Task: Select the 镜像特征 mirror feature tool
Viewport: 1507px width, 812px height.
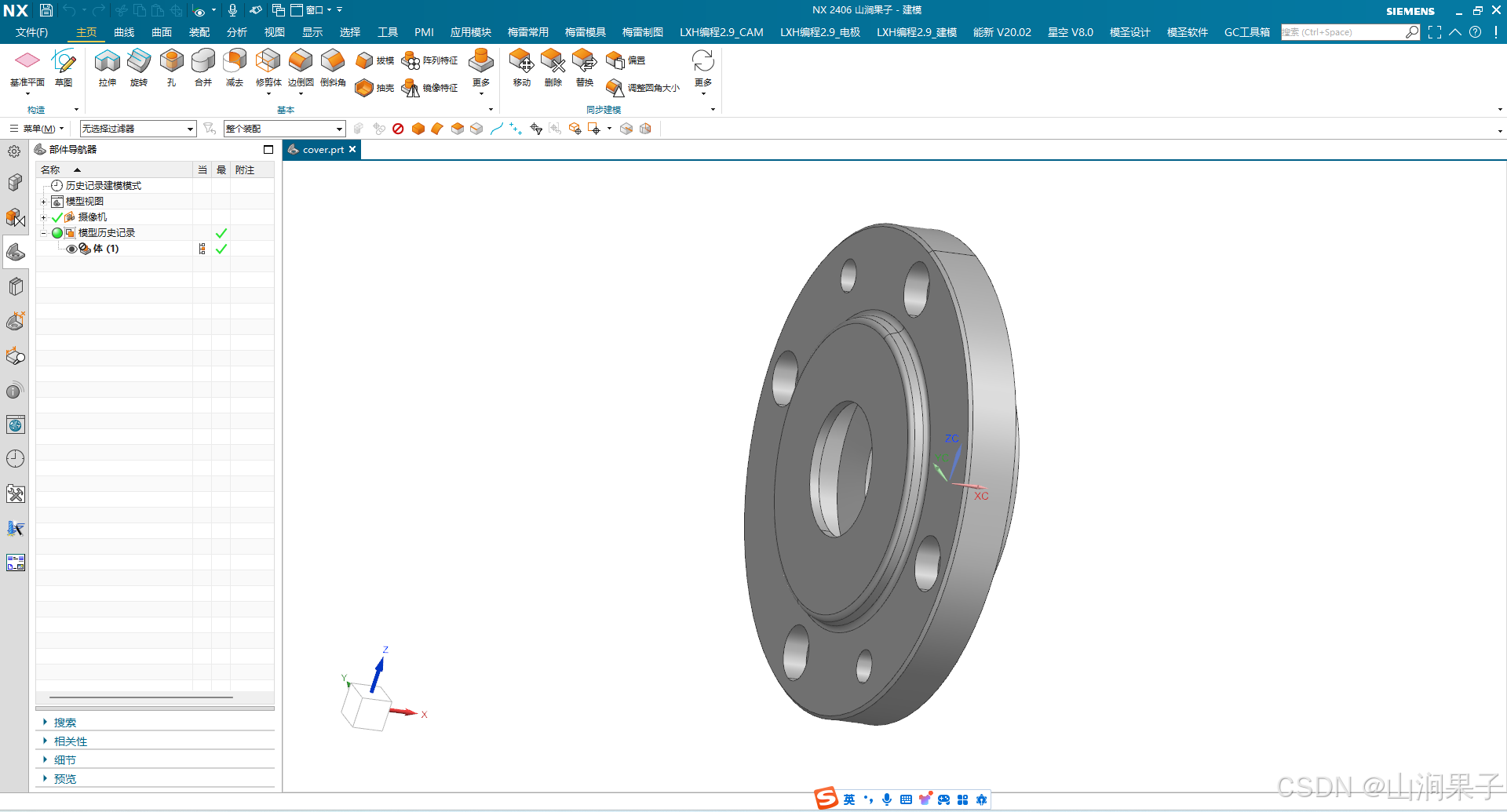Action: 429,88
